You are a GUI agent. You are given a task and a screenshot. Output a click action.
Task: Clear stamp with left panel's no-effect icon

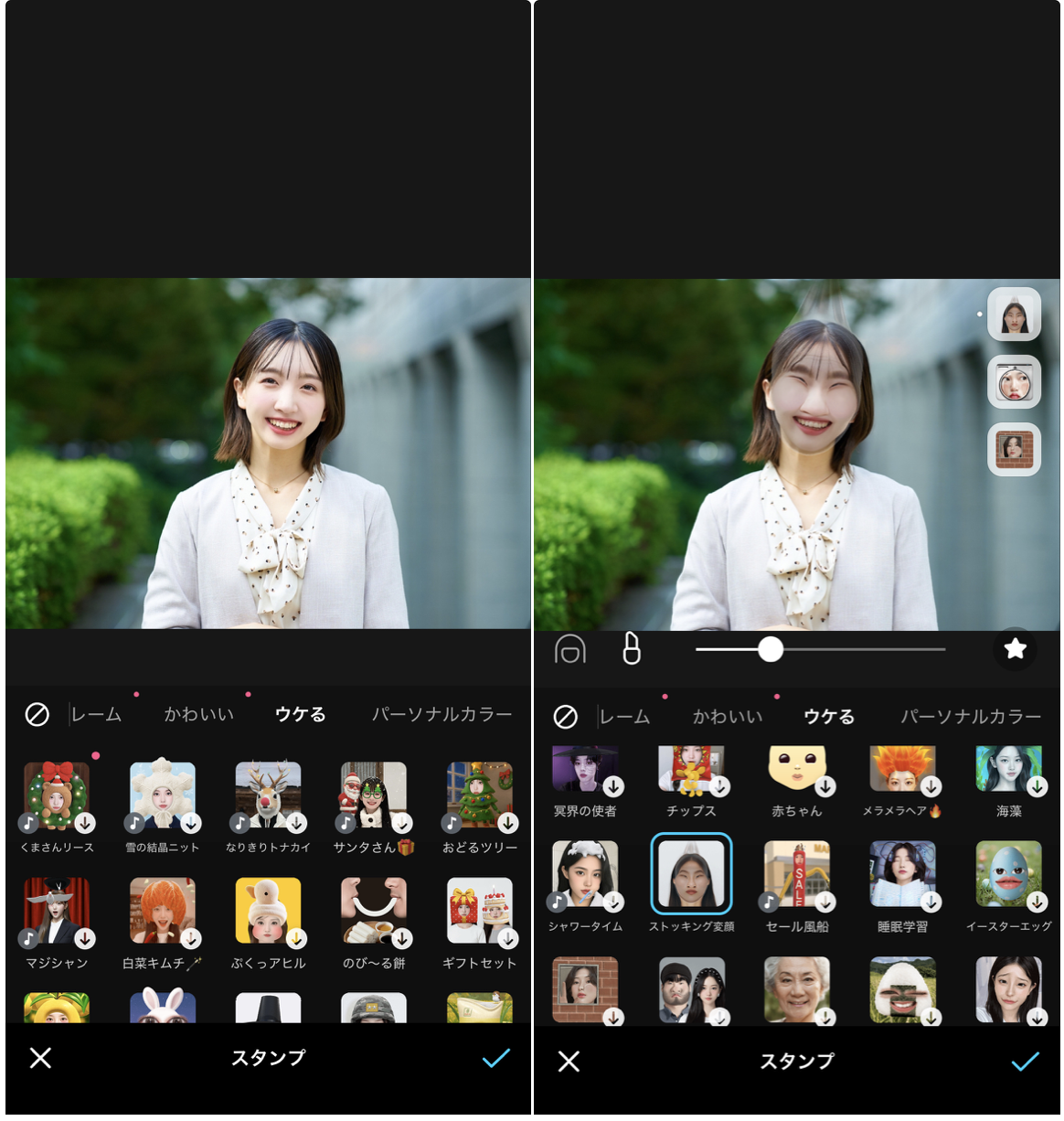pyautogui.click(x=37, y=714)
